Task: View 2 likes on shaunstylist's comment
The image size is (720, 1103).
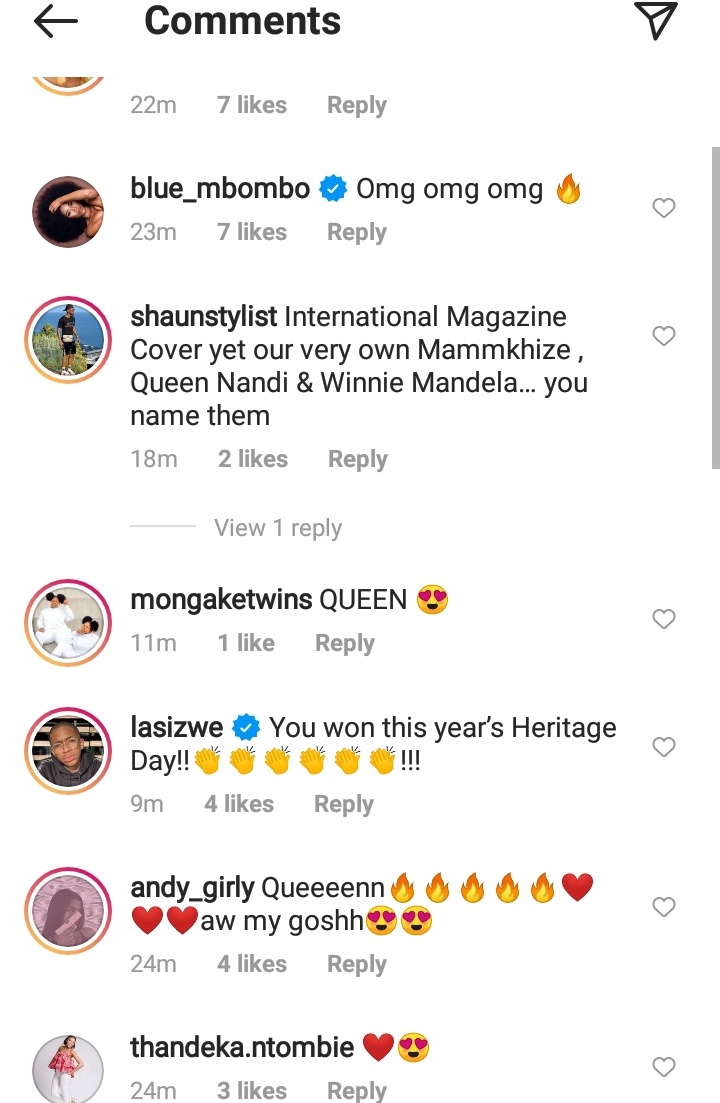Action: (253, 459)
